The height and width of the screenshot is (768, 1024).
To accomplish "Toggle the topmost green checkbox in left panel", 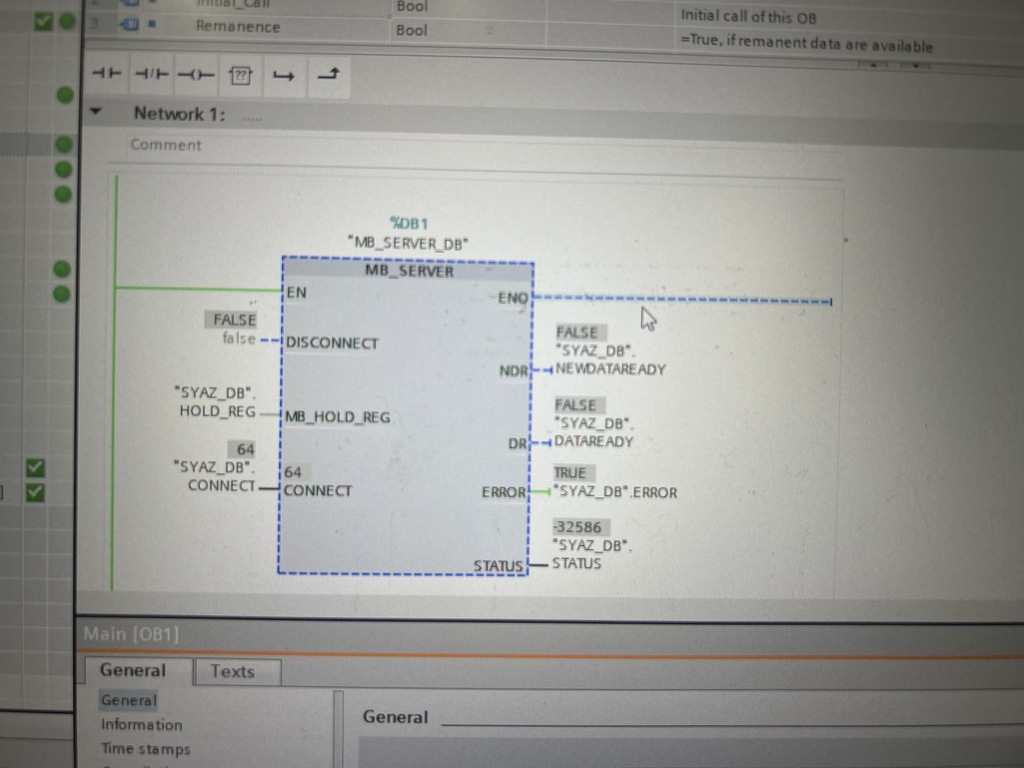I will 43,21.
